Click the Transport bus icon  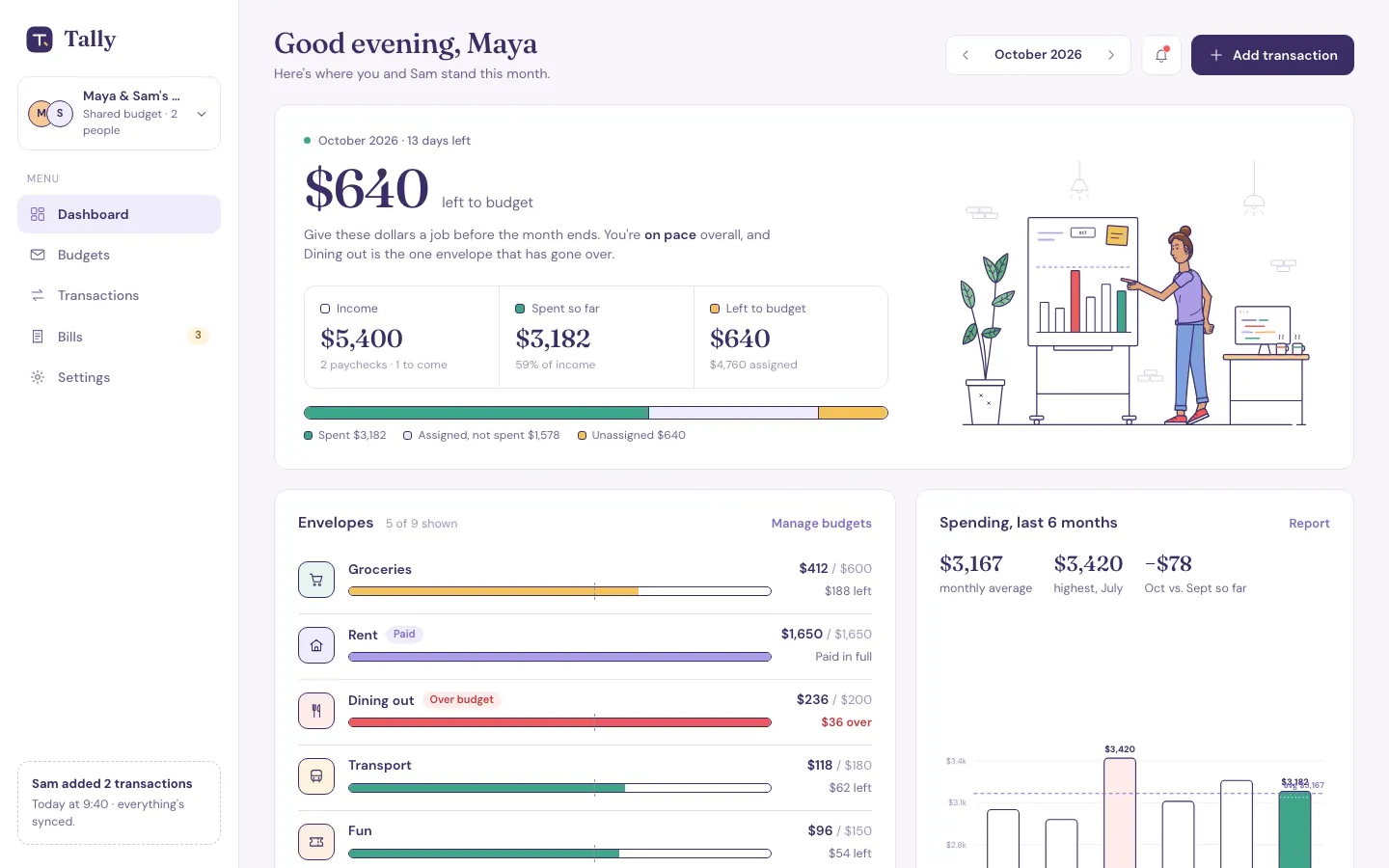(x=316, y=776)
